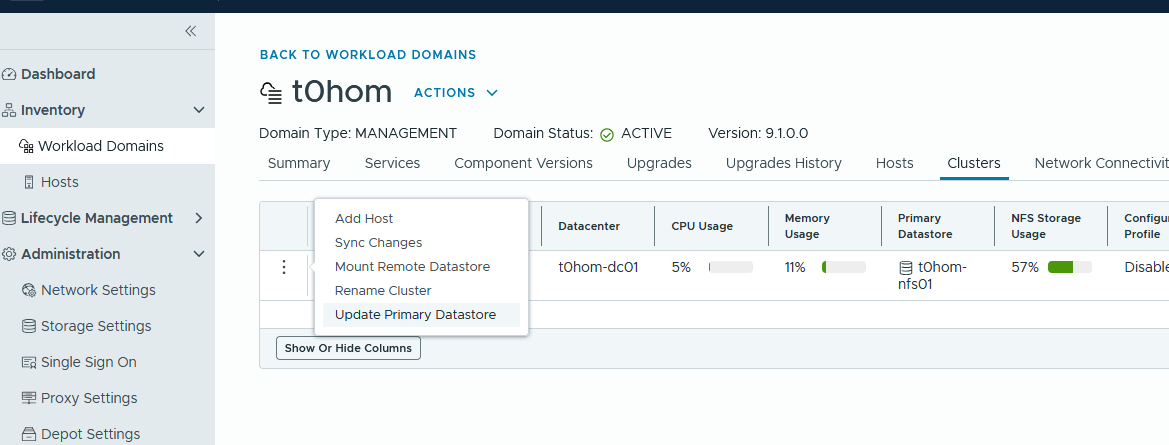The height and width of the screenshot is (445, 1169).
Task: Click the t0hom-nfs01 datastore icon
Action: tap(906, 267)
